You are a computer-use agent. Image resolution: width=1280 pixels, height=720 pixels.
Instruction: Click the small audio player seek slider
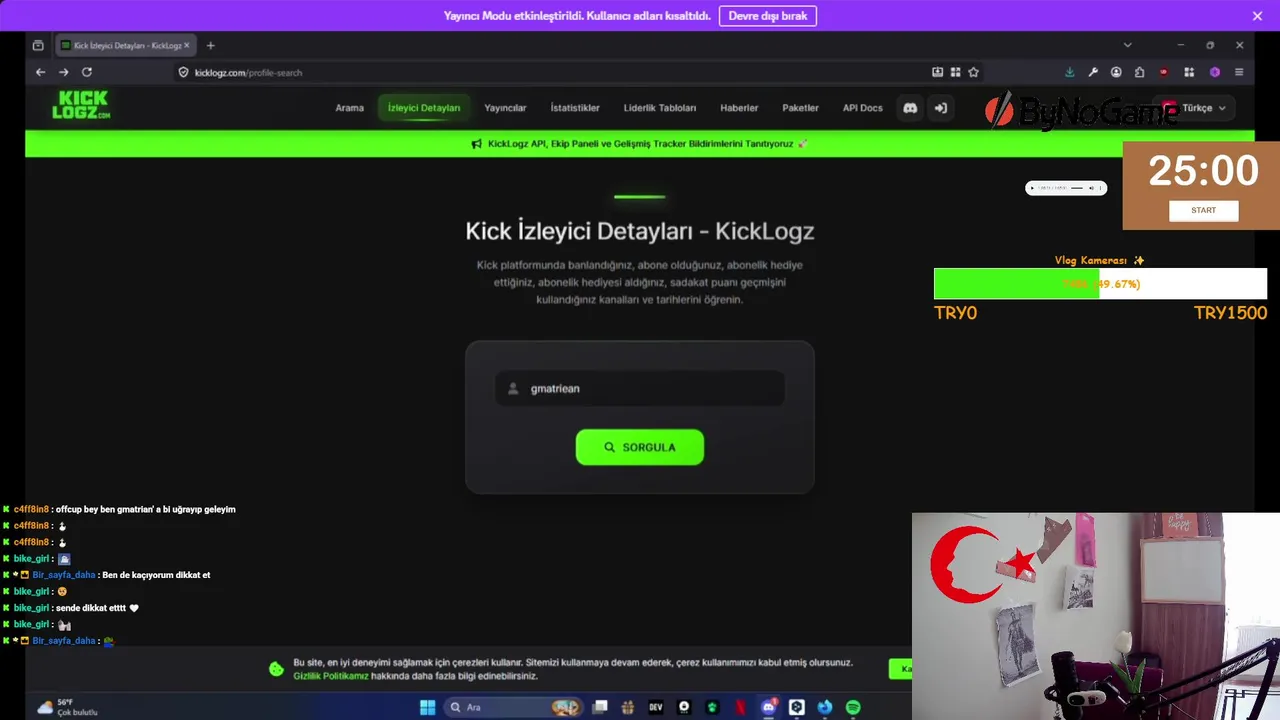coord(1077,188)
